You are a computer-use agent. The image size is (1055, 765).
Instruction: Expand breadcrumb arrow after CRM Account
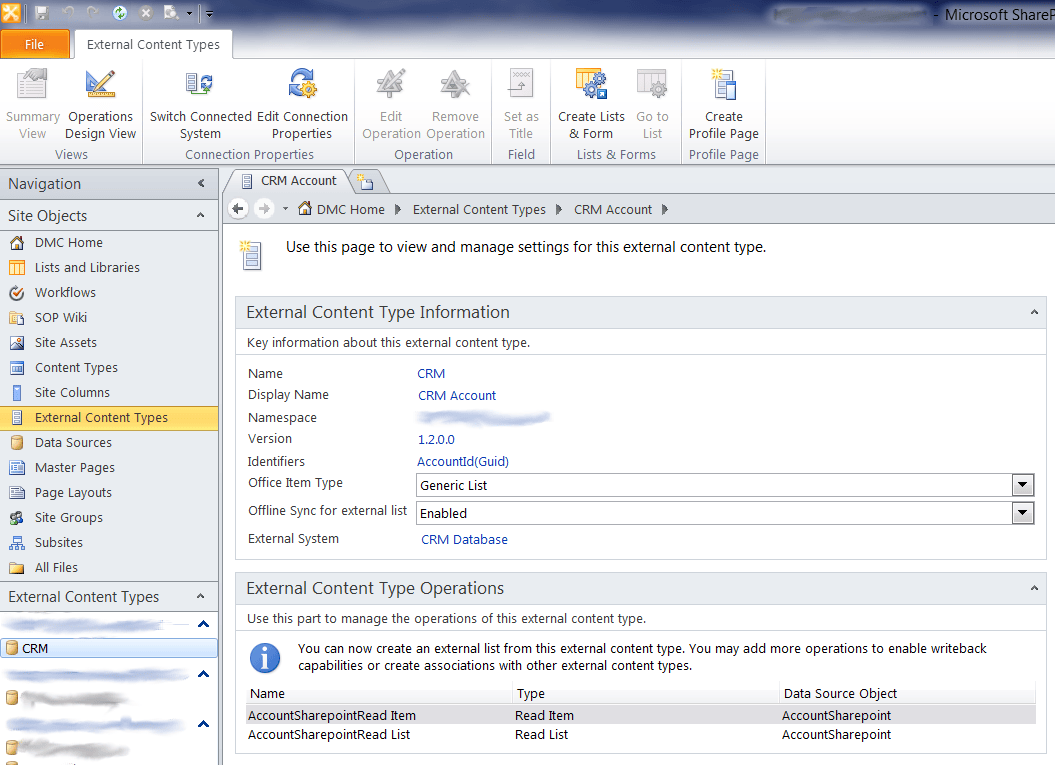[x=665, y=209]
